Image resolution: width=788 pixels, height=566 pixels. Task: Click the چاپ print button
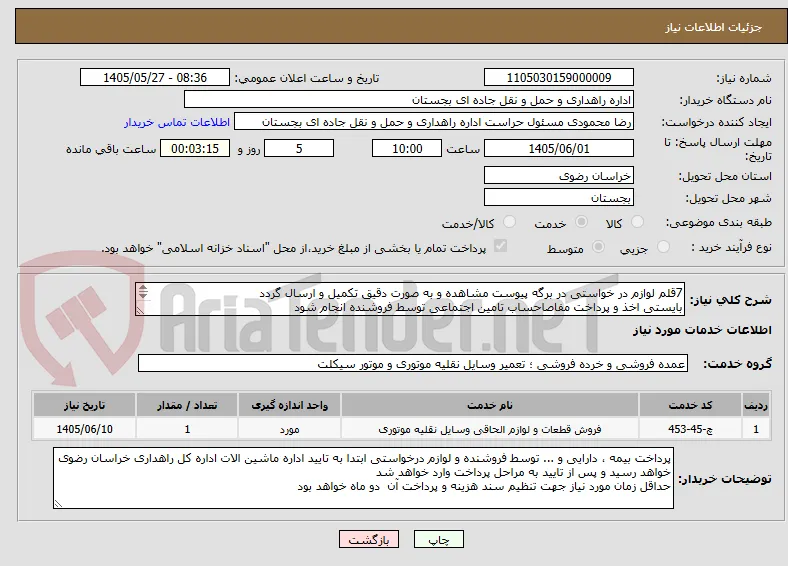[438, 539]
